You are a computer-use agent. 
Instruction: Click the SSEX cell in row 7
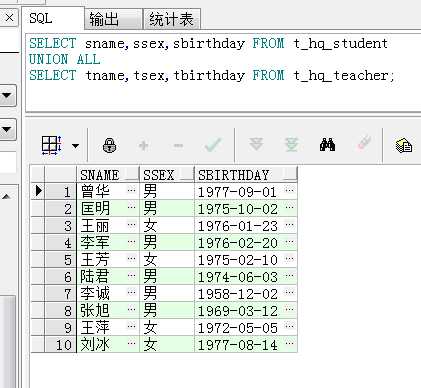coord(167,293)
